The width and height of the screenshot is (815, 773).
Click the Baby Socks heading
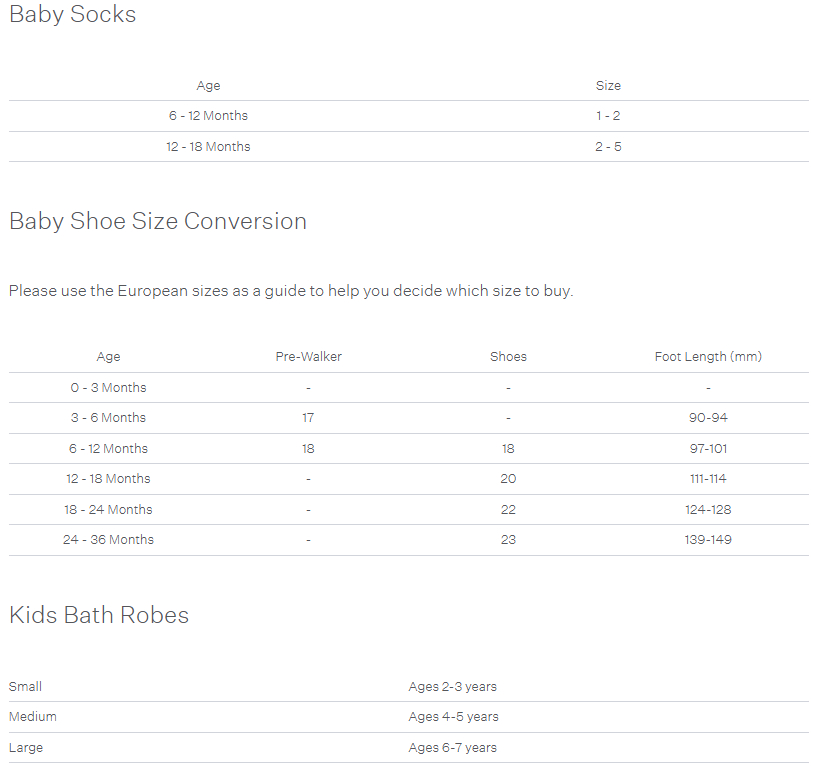pos(72,14)
